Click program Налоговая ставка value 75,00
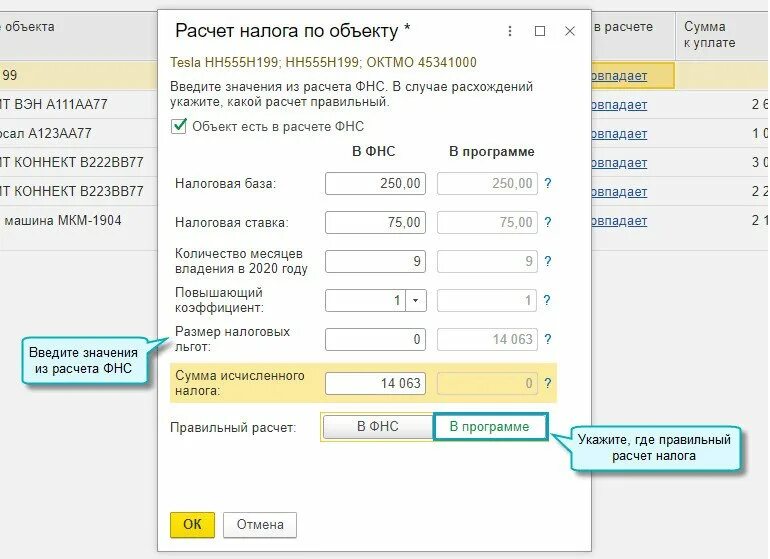770x559 pixels. pyautogui.click(x=487, y=222)
